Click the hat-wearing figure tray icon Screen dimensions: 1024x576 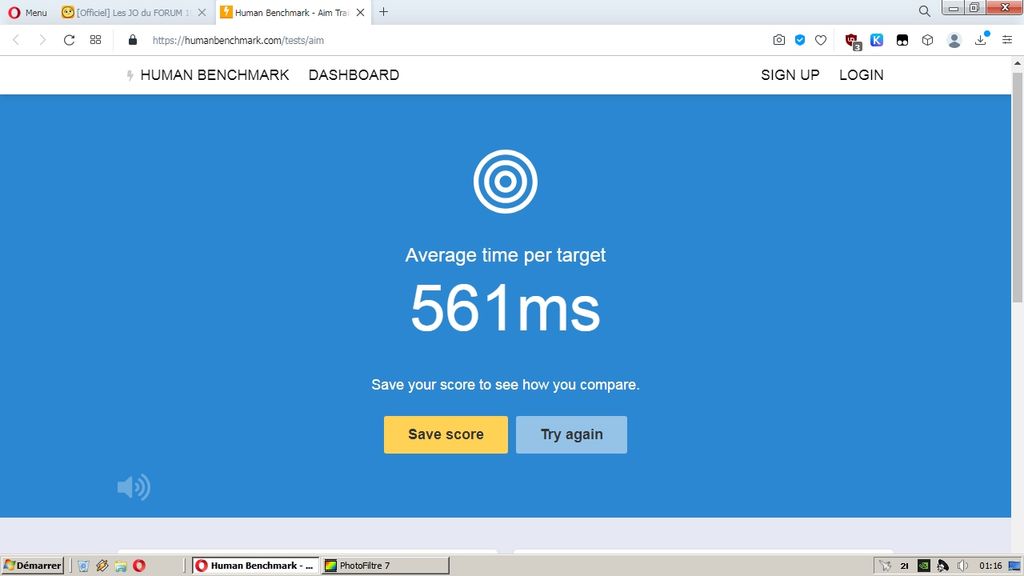pyautogui.click(x=942, y=566)
